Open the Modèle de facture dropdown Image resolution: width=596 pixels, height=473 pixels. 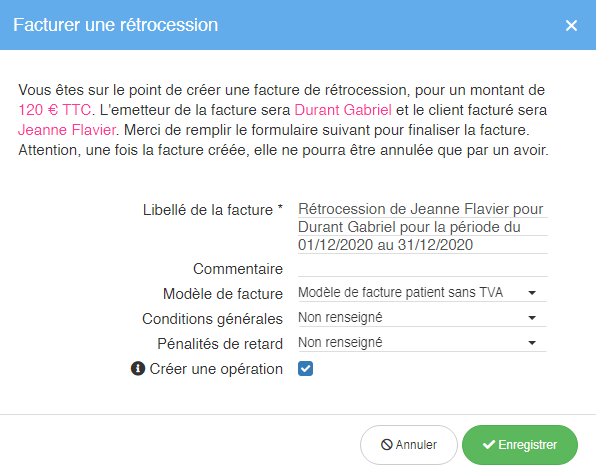coord(422,292)
